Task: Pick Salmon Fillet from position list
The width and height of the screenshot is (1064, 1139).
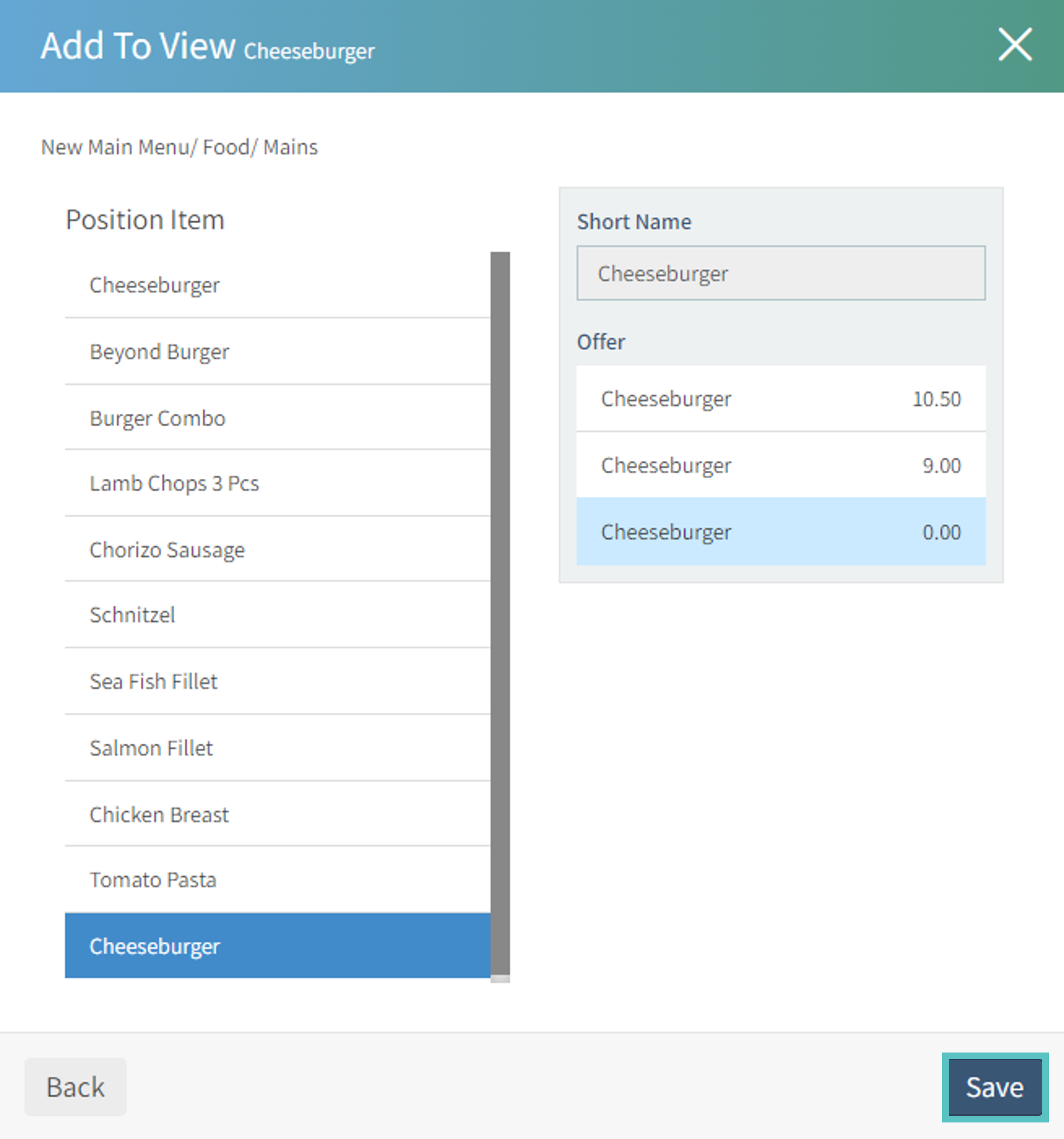Action: (277, 748)
